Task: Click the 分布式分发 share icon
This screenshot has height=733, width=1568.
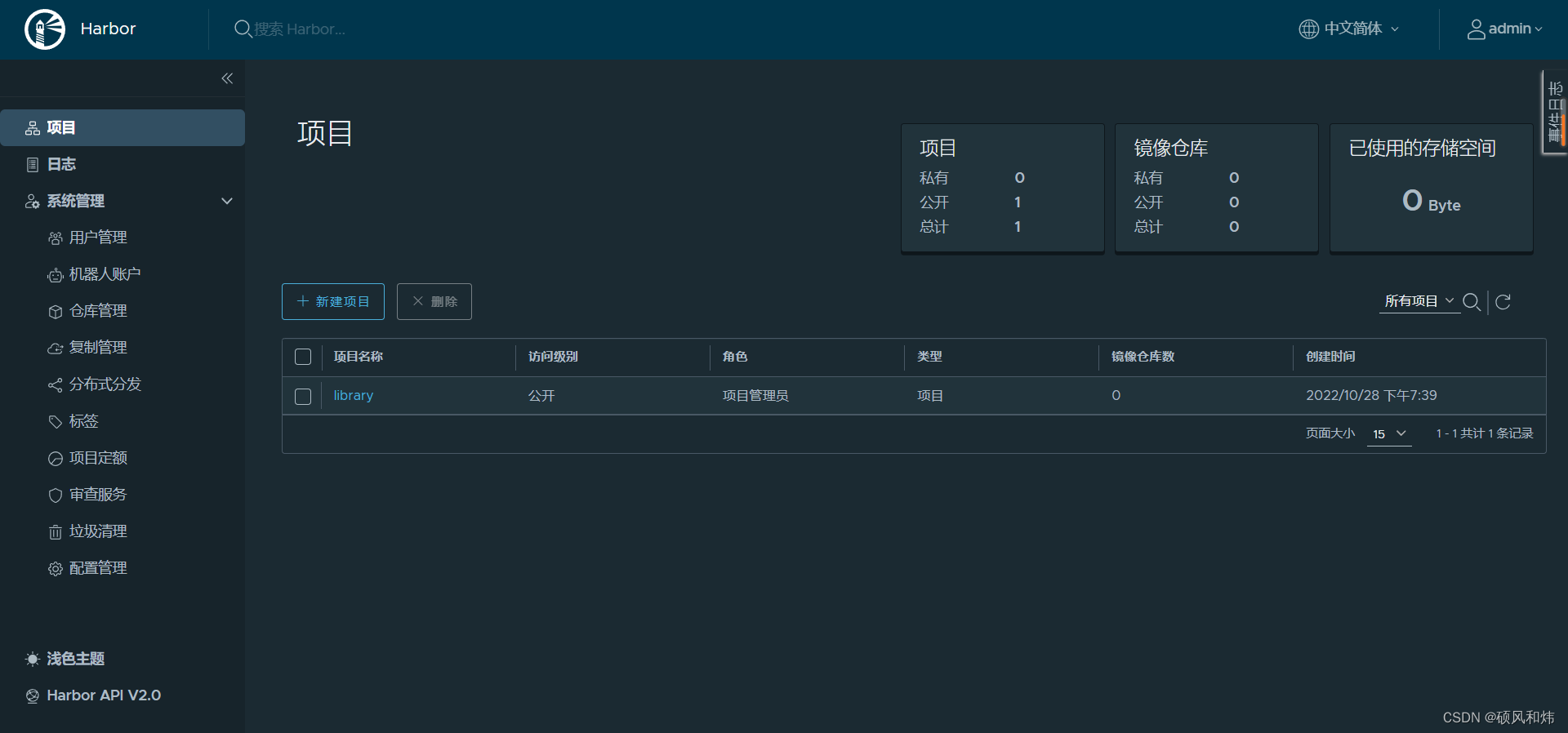Action: click(55, 385)
